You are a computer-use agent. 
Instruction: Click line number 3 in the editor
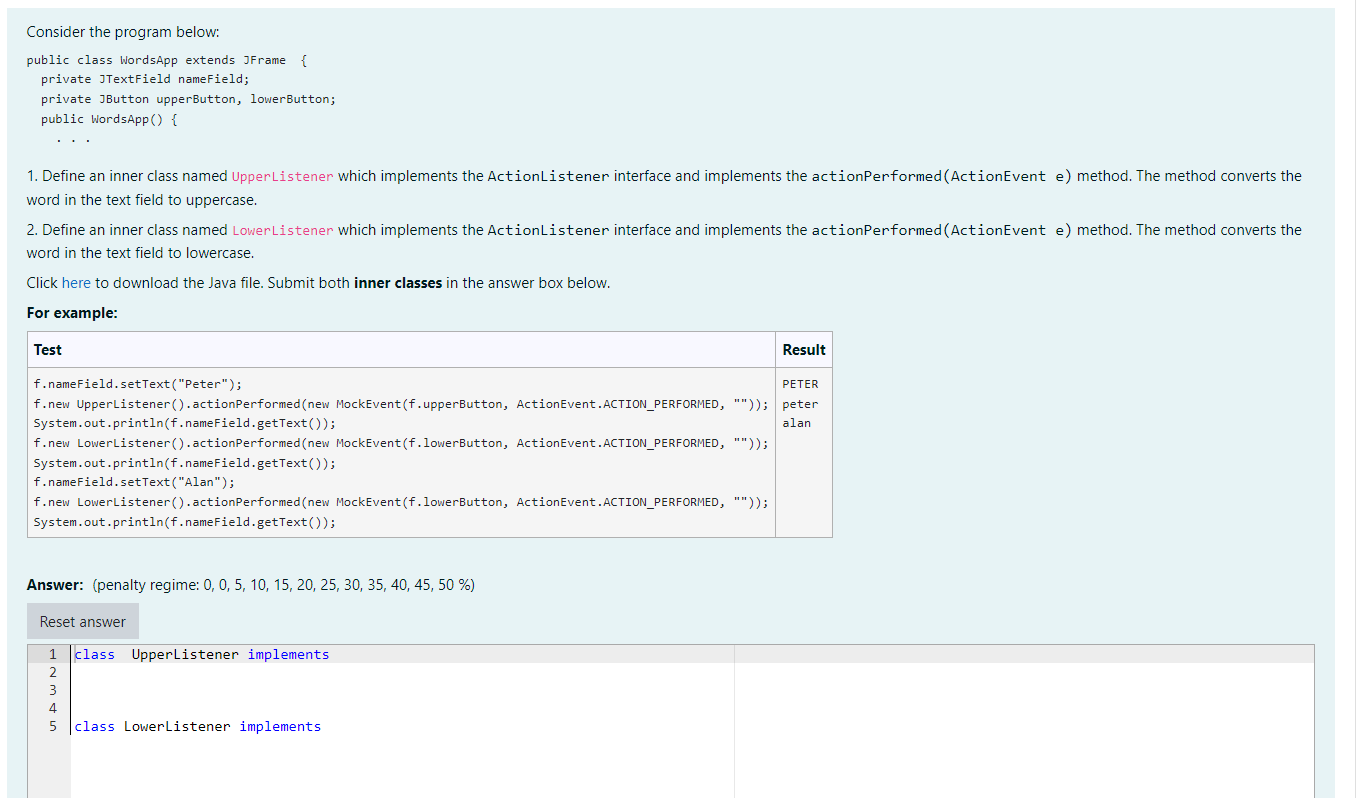[x=51, y=690]
